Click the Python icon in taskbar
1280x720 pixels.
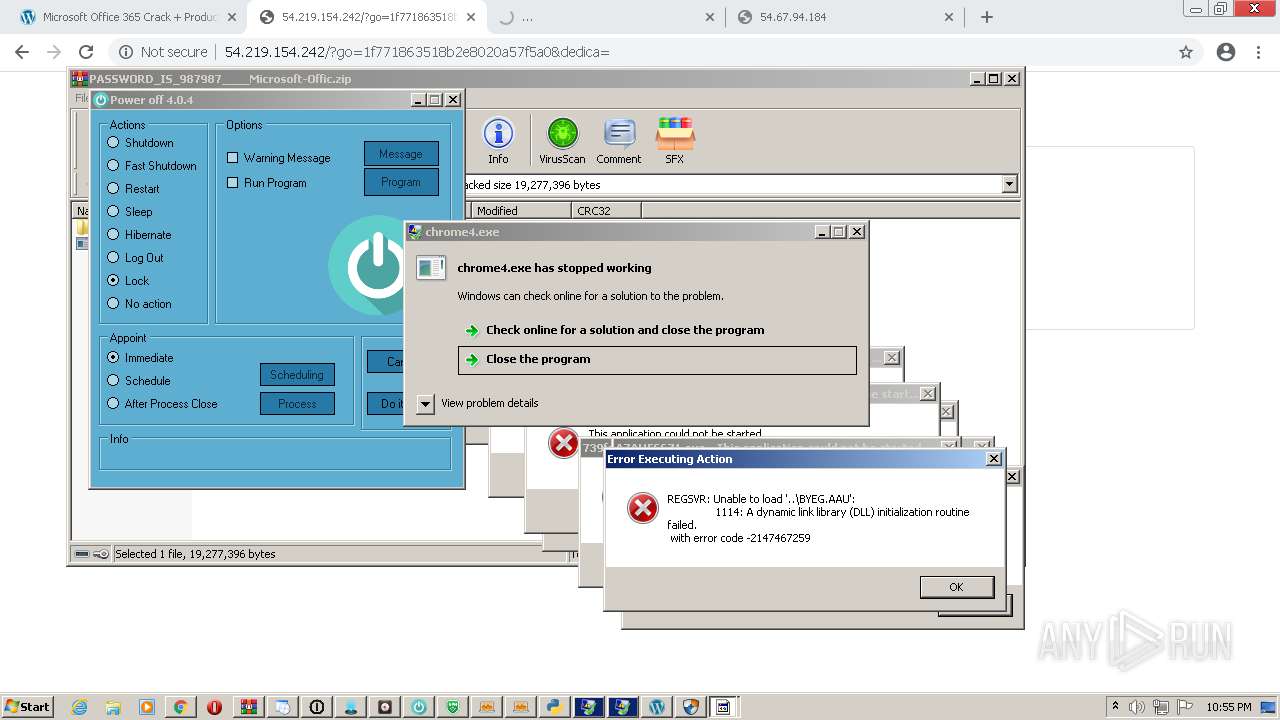point(553,707)
